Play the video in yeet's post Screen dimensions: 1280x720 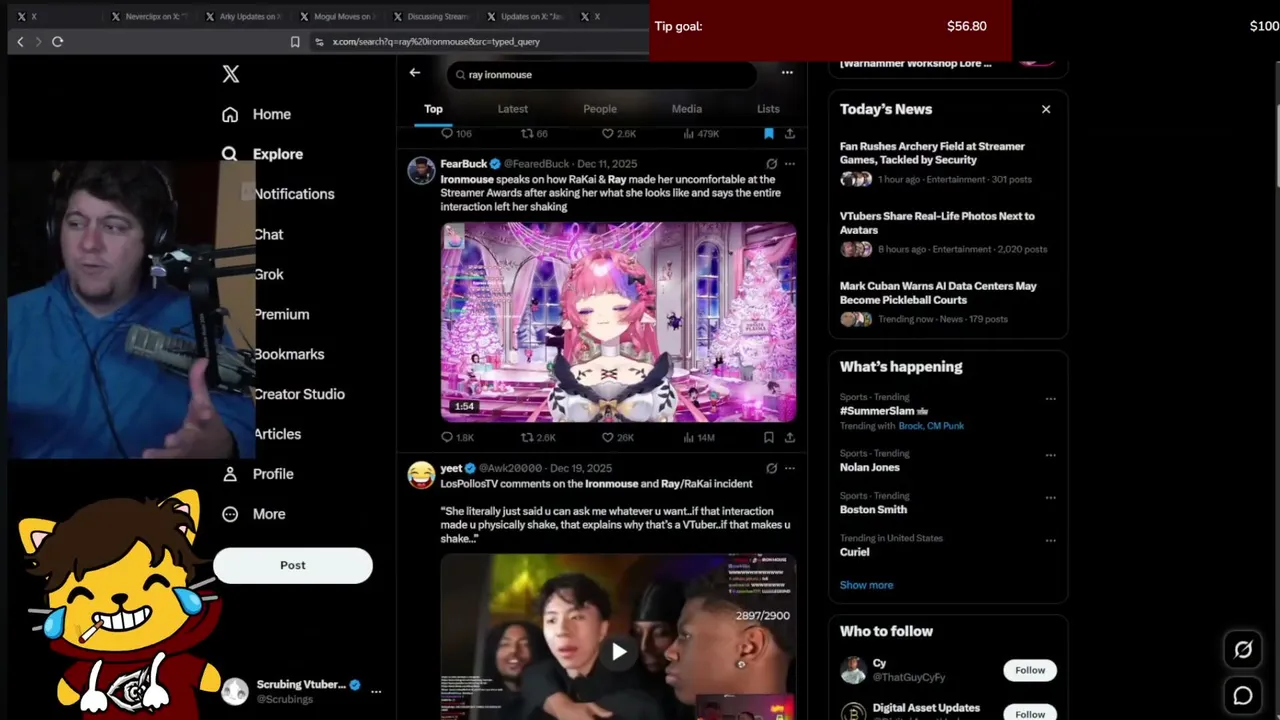pos(619,652)
